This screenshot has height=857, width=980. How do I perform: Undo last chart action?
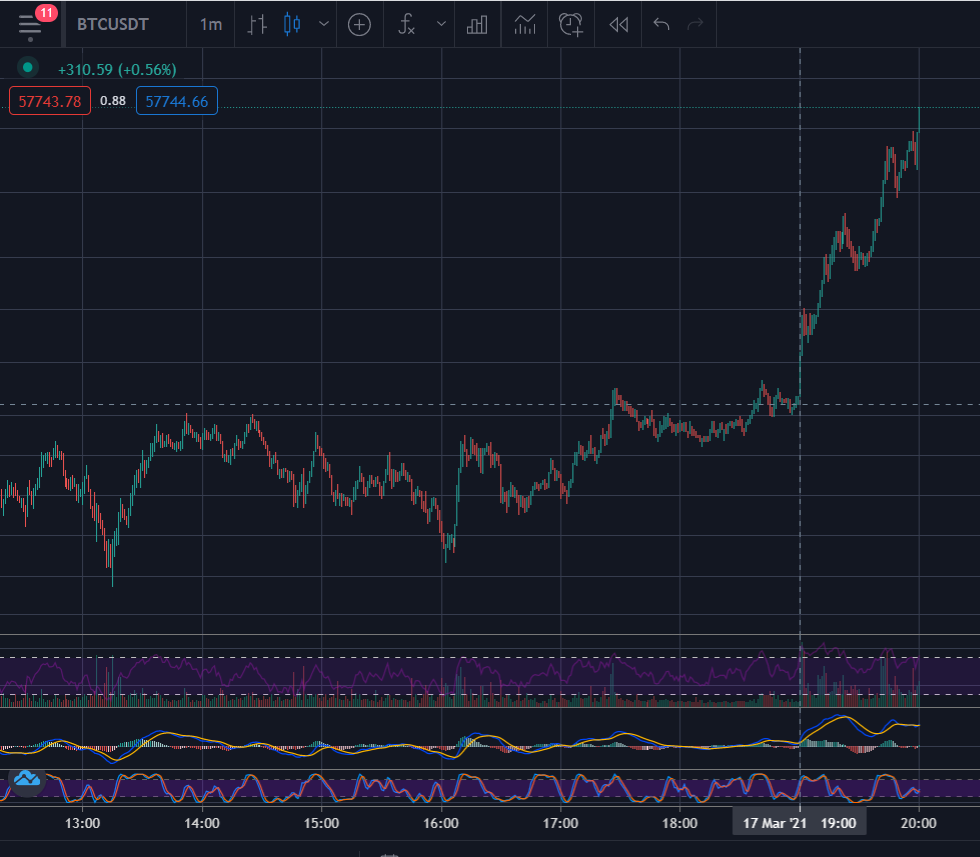(661, 24)
